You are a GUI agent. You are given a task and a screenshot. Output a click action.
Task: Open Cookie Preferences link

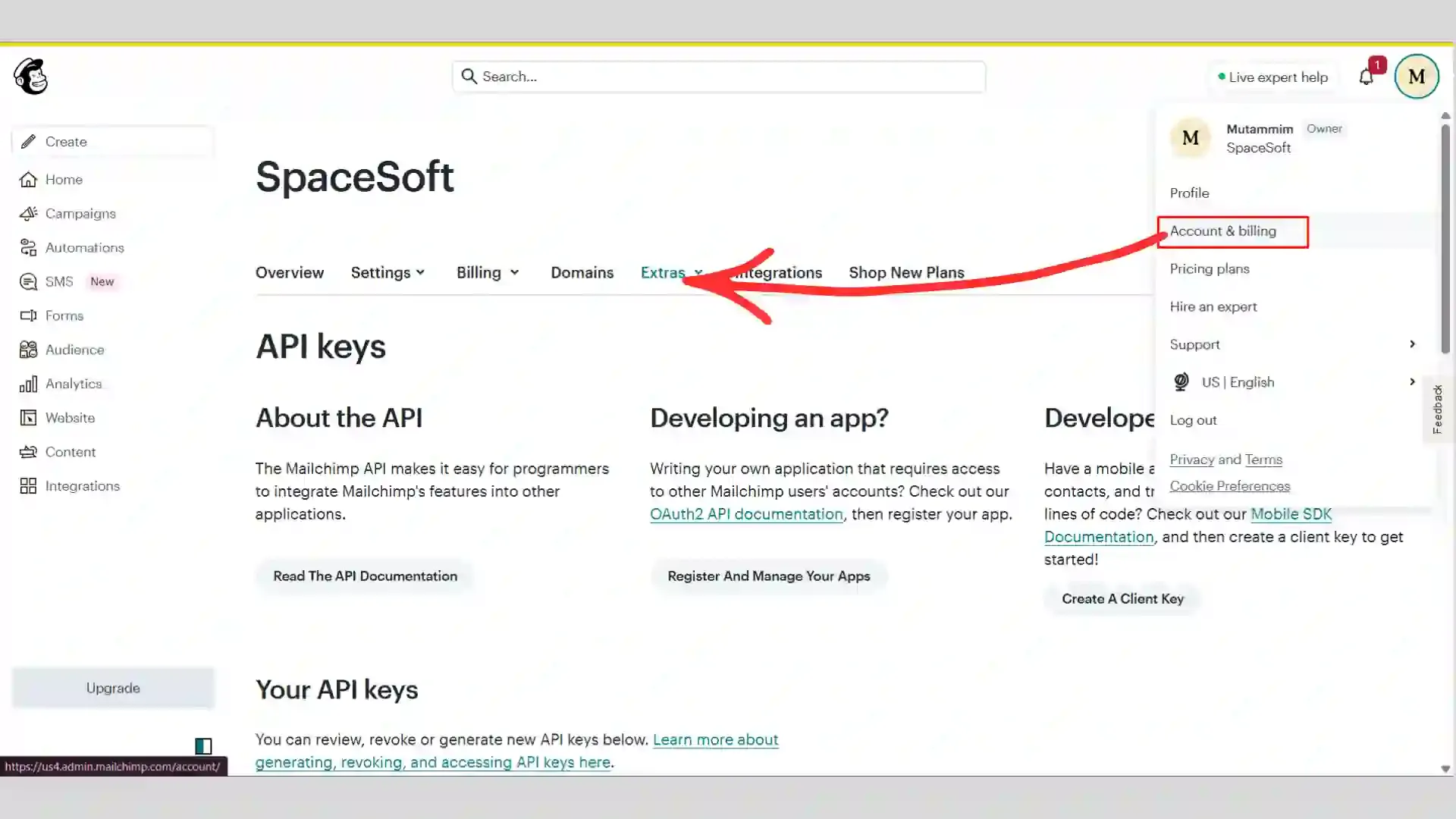coord(1229,486)
